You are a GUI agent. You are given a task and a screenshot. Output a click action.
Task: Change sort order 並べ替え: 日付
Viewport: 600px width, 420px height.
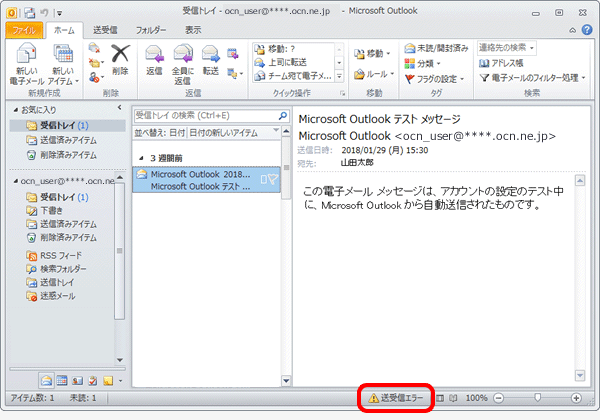[160, 133]
